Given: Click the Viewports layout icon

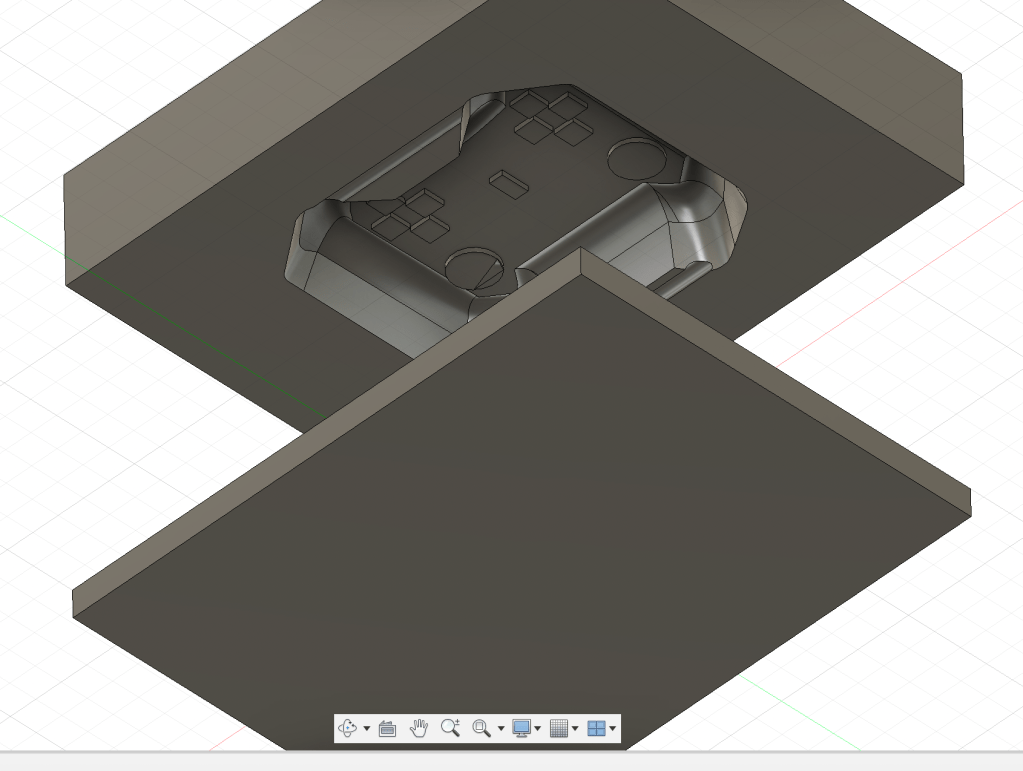Looking at the screenshot, I should click(x=596, y=728).
